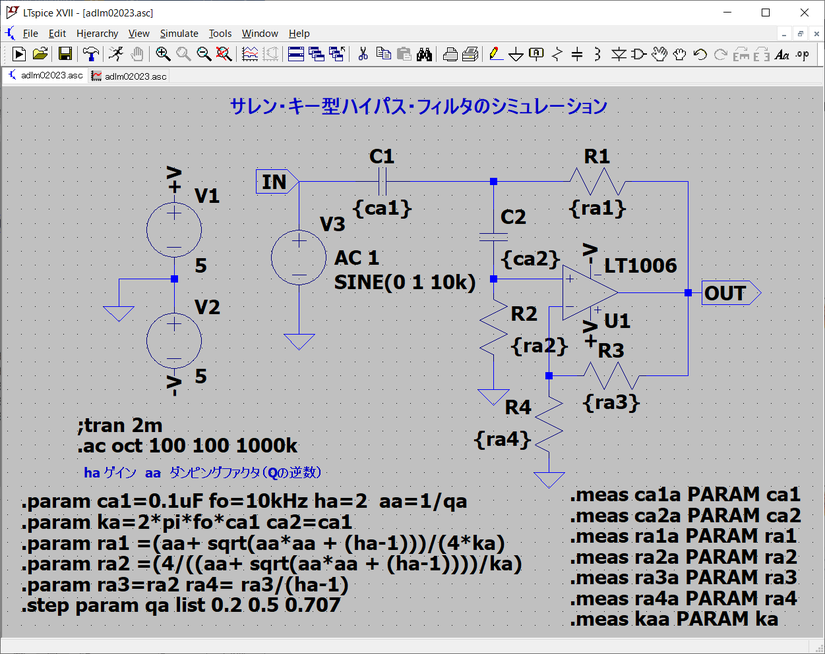
Task: Open the Control Panel hammer icon
Action: (x=91, y=54)
